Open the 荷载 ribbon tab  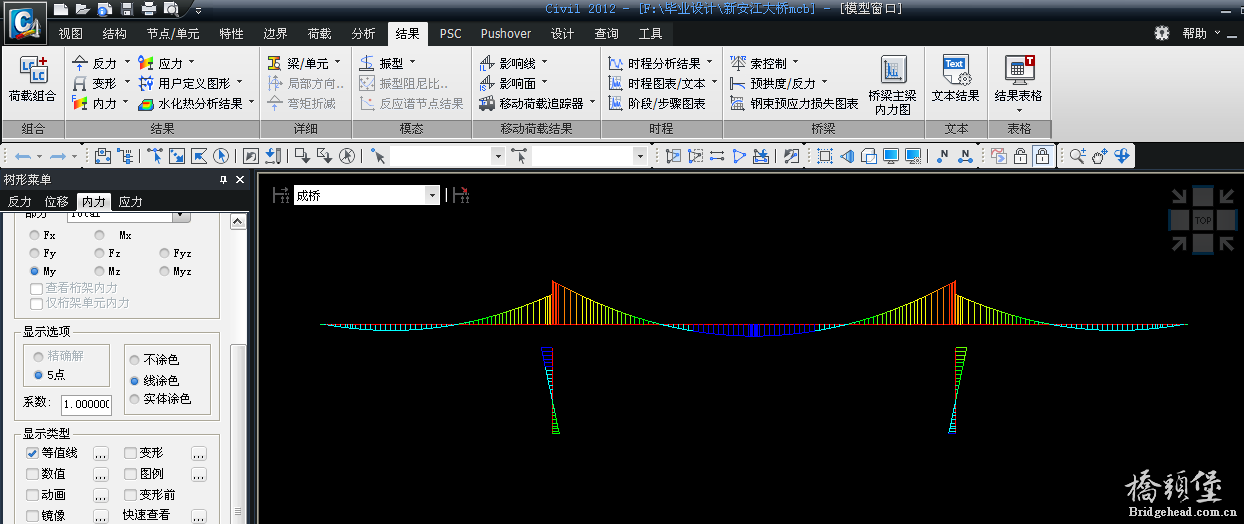click(x=320, y=33)
